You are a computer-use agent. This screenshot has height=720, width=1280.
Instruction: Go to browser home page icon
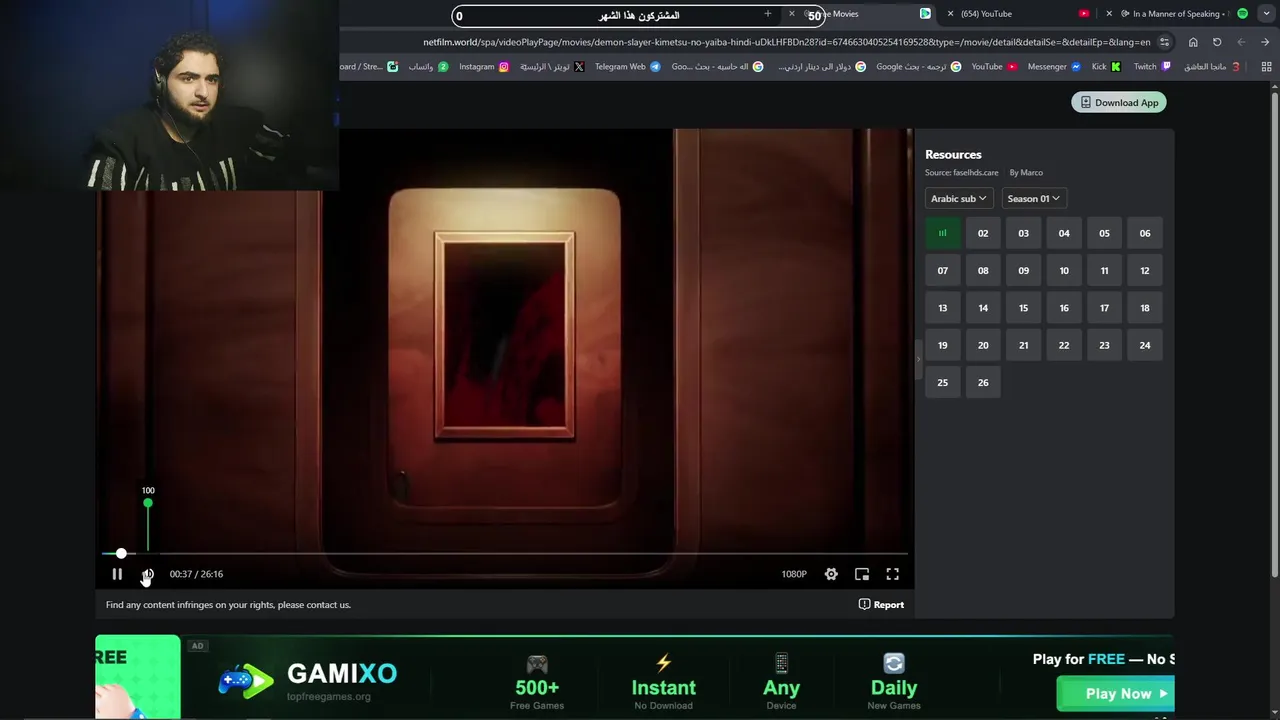click(1193, 42)
